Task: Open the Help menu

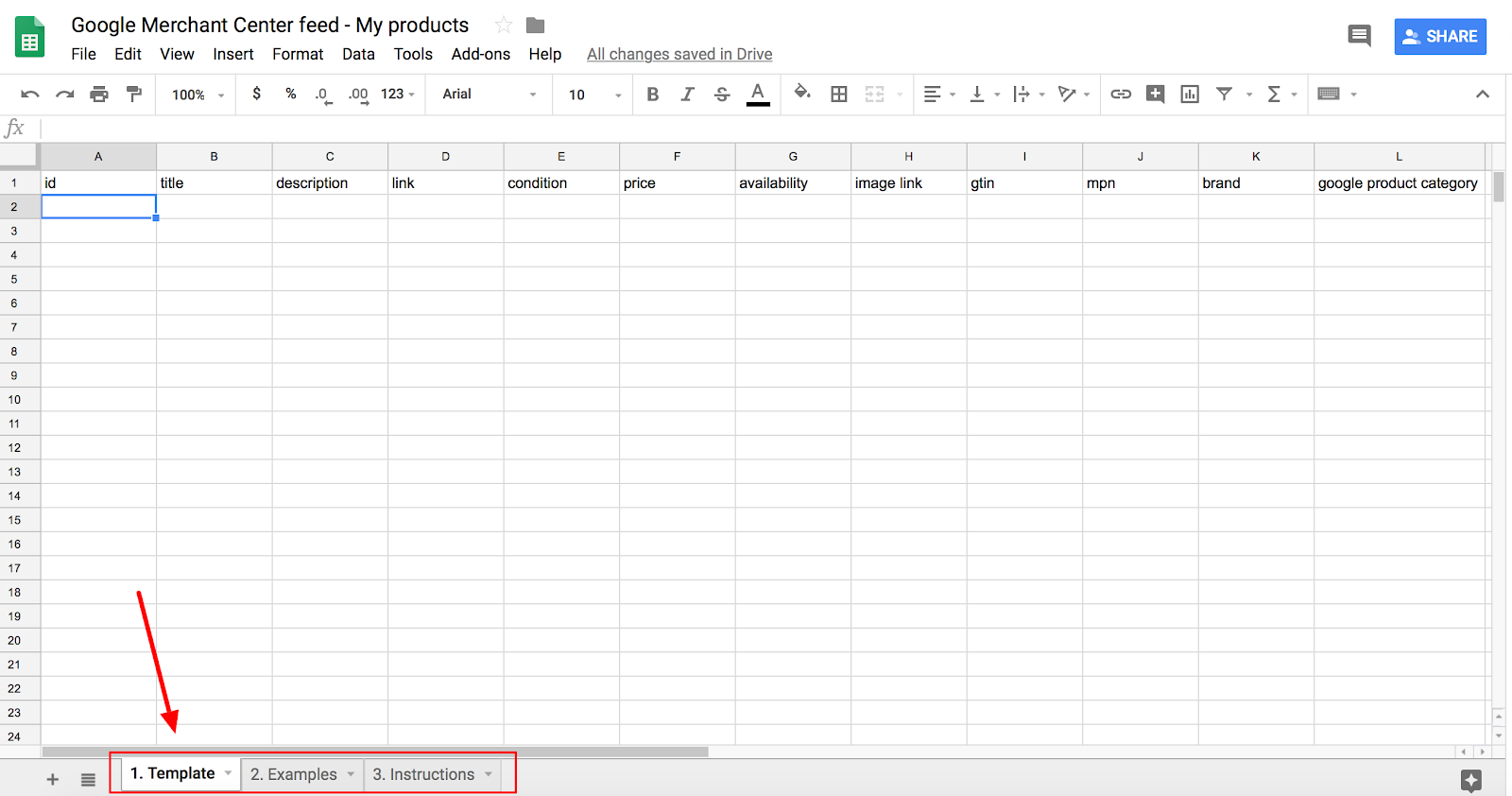Action: coord(545,54)
